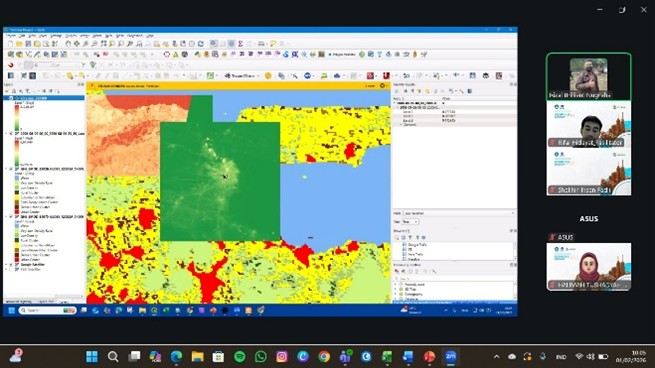Click the message bar gear icon
The height and width of the screenshot is (368, 655).
pyautogui.click(x=382, y=86)
